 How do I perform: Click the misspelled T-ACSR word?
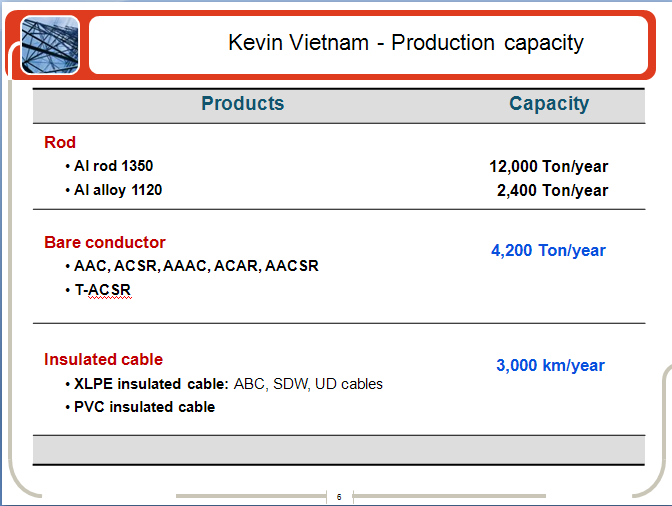103,290
